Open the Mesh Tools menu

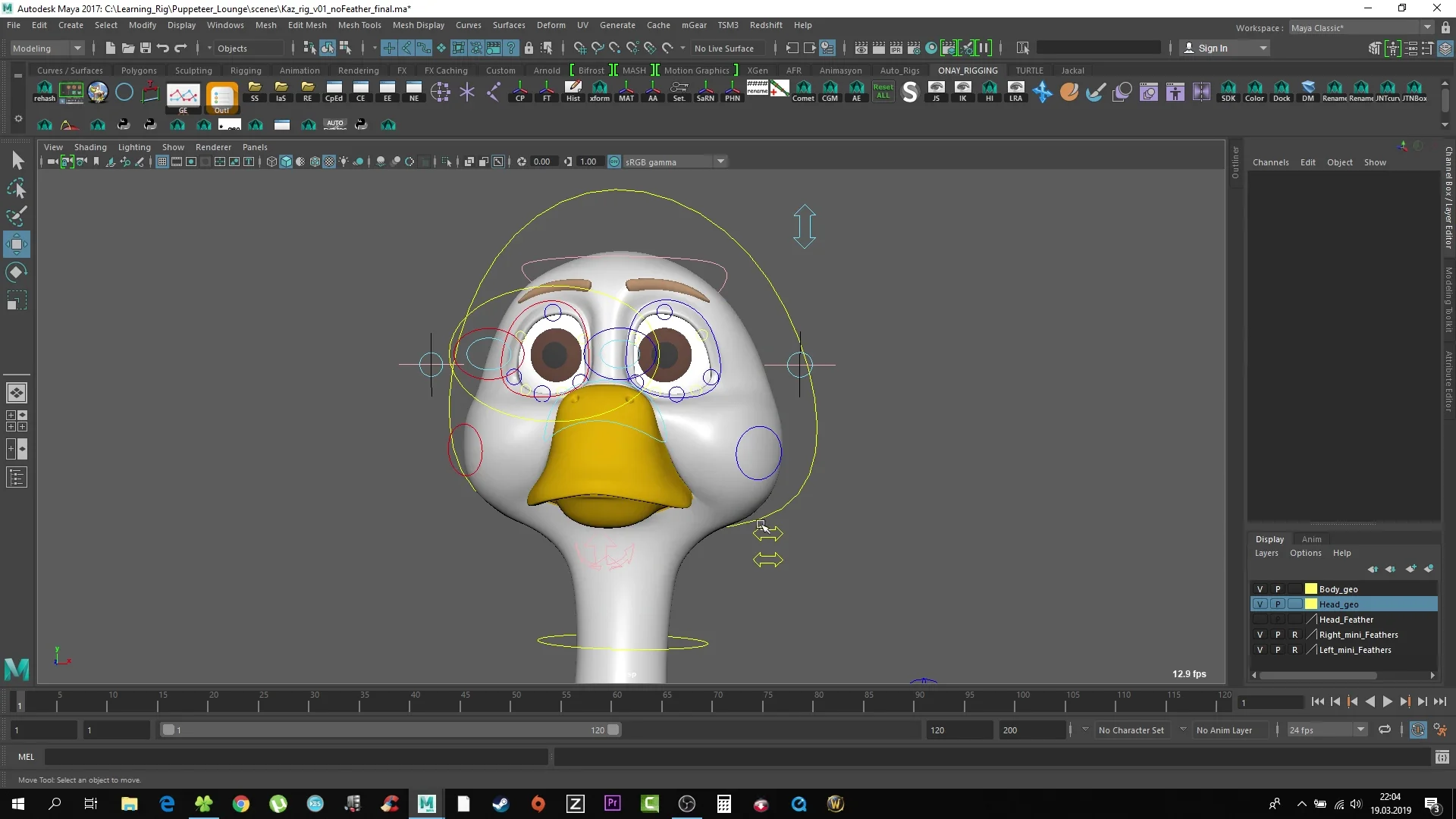pyautogui.click(x=359, y=25)
